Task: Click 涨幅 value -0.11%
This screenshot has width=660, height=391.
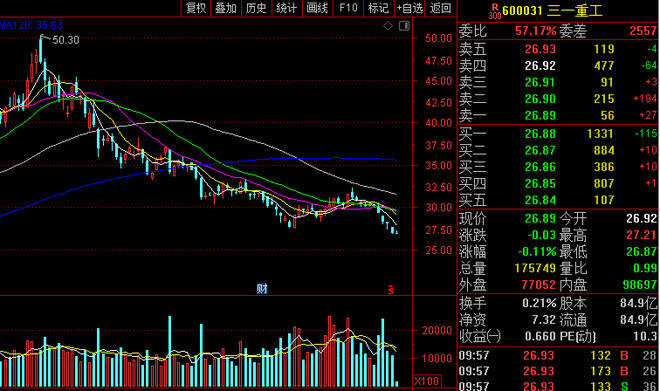Action: [537, 252]
